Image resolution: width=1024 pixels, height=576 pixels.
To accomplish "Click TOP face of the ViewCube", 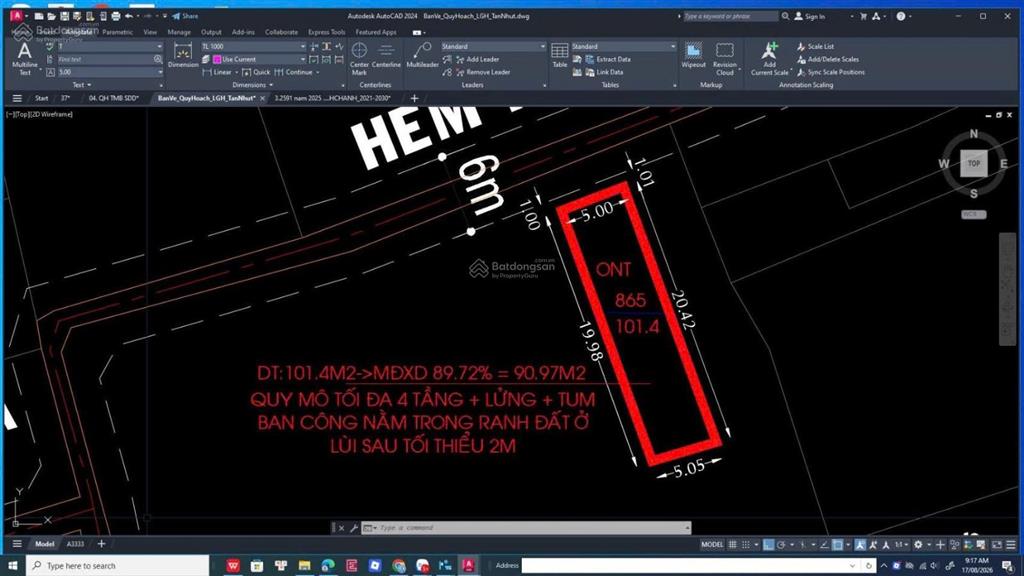I will coord(974,163).
